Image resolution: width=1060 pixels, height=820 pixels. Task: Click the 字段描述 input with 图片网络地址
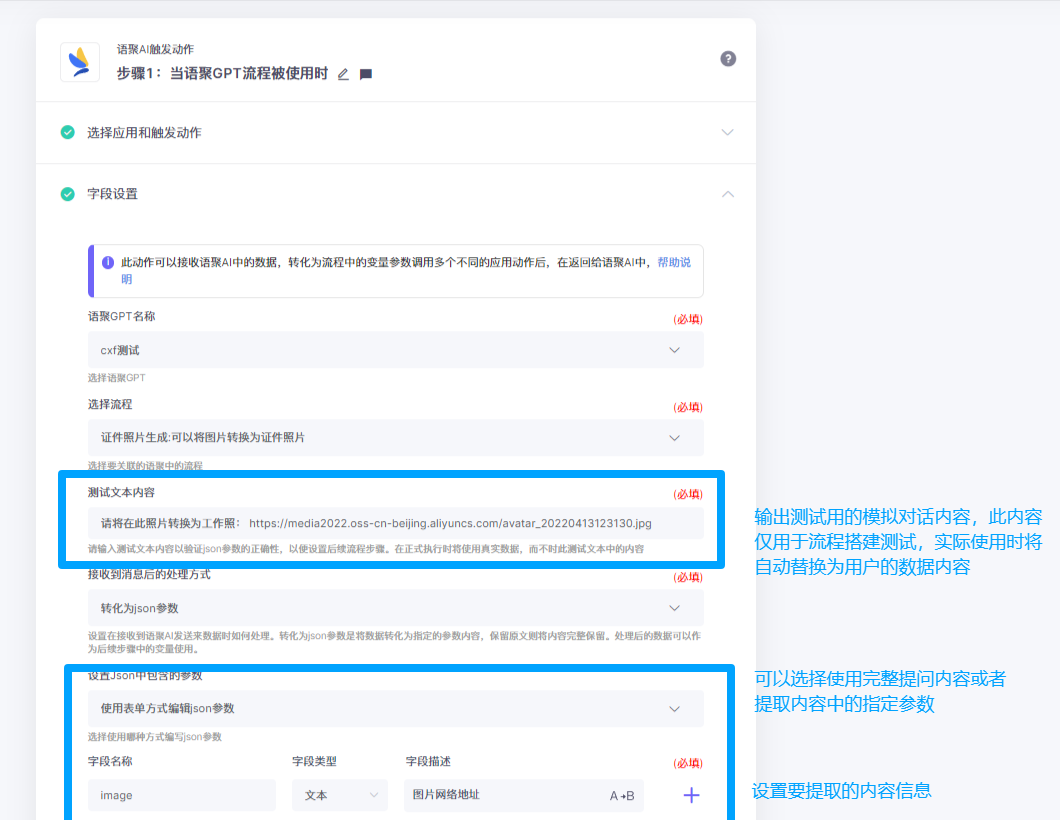click(x=524, y=795)
